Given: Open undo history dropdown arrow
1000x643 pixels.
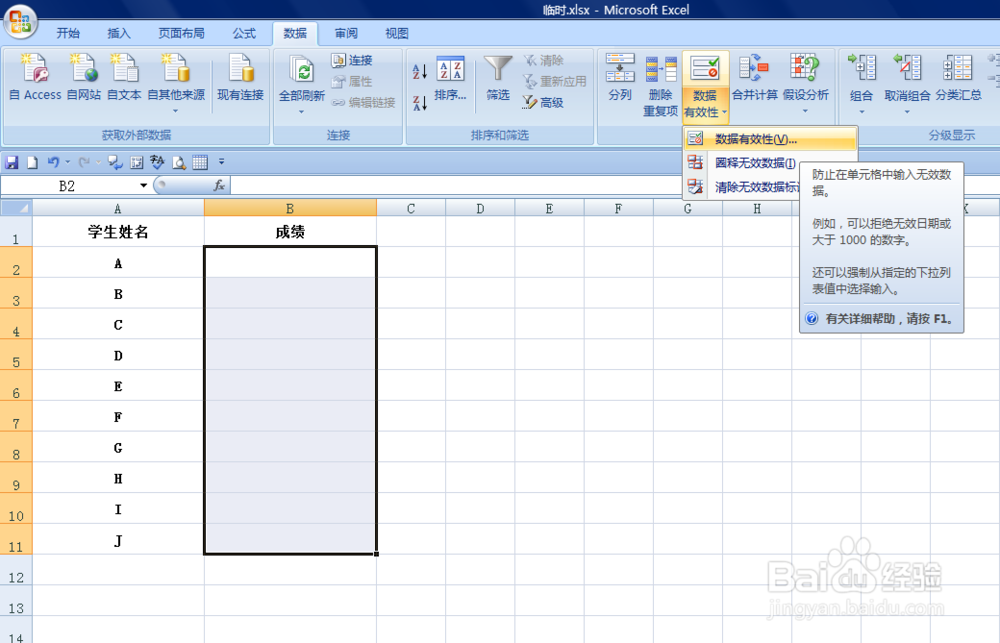Looking at the screenshot, I should (68, 163).
